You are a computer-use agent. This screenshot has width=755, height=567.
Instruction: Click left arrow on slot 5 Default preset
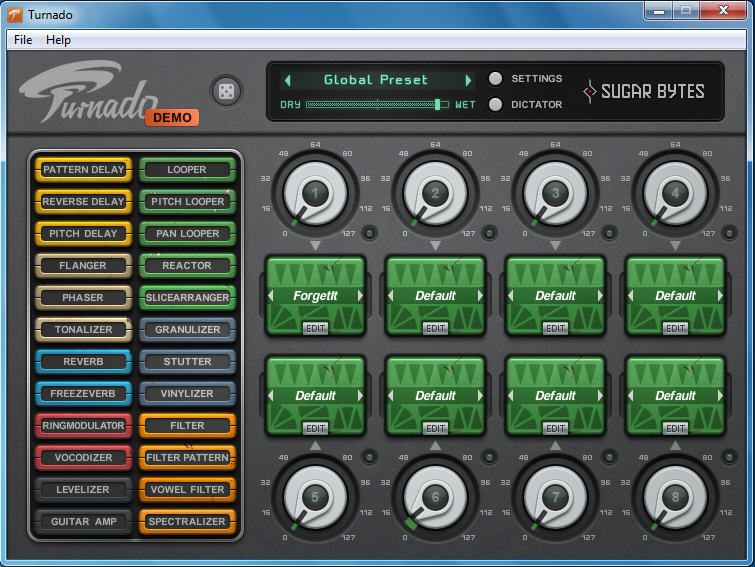pyautogui.click(x=271, y=396)
